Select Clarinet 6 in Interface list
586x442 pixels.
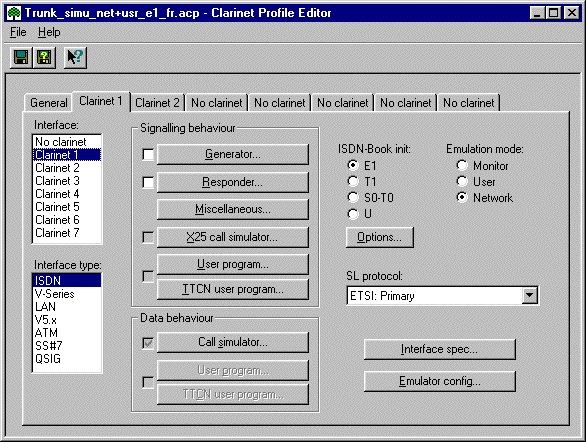click(x=67, y=220)
